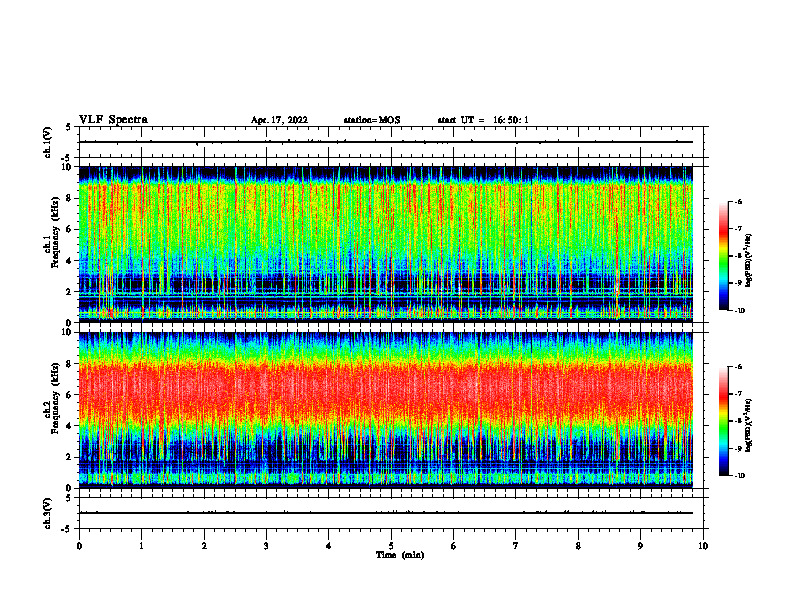
Task: Click the time axis tick label '7'
Action: click(x=516, y=546)
